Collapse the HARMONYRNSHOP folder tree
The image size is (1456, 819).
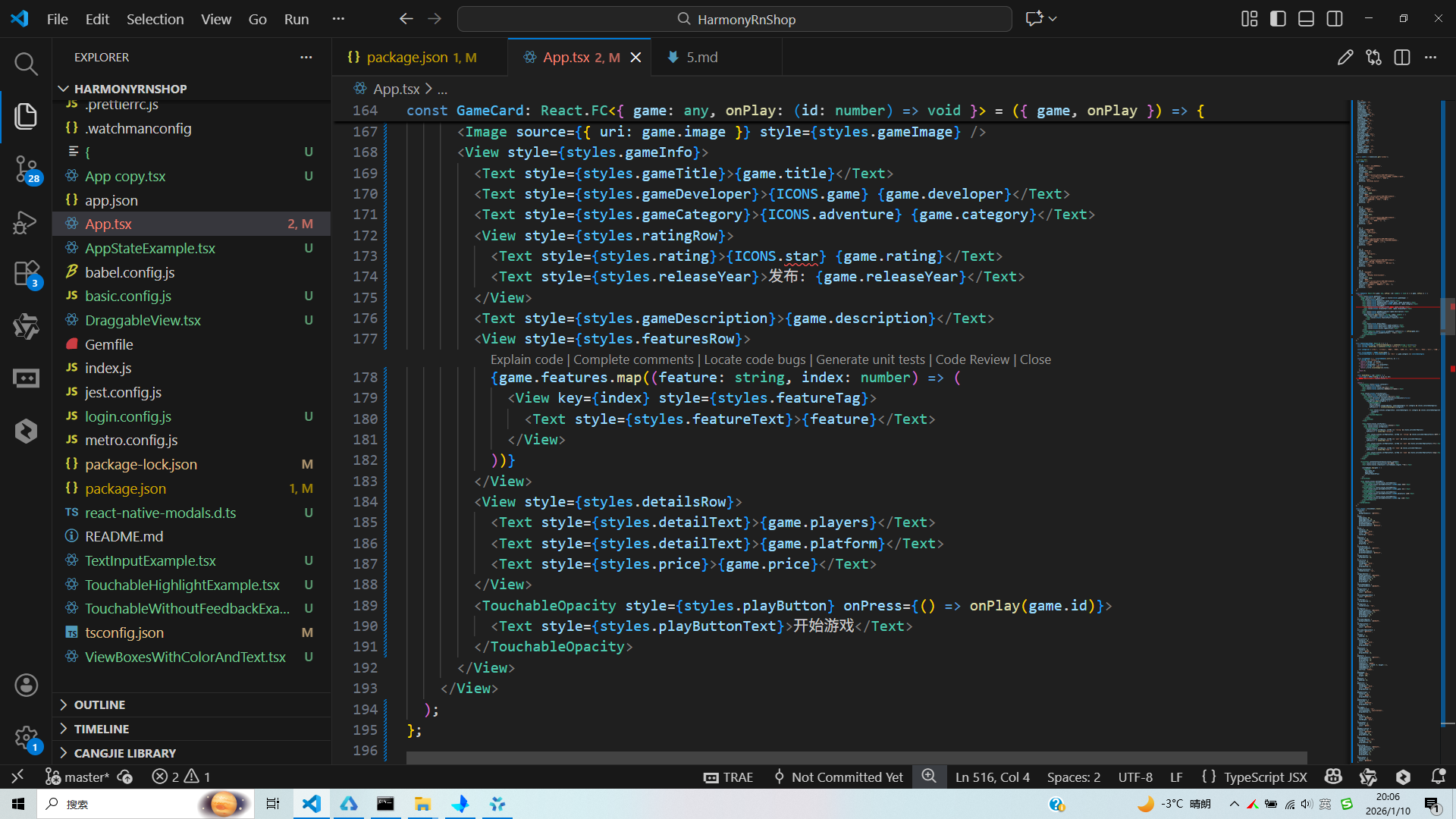click(130, 89)
